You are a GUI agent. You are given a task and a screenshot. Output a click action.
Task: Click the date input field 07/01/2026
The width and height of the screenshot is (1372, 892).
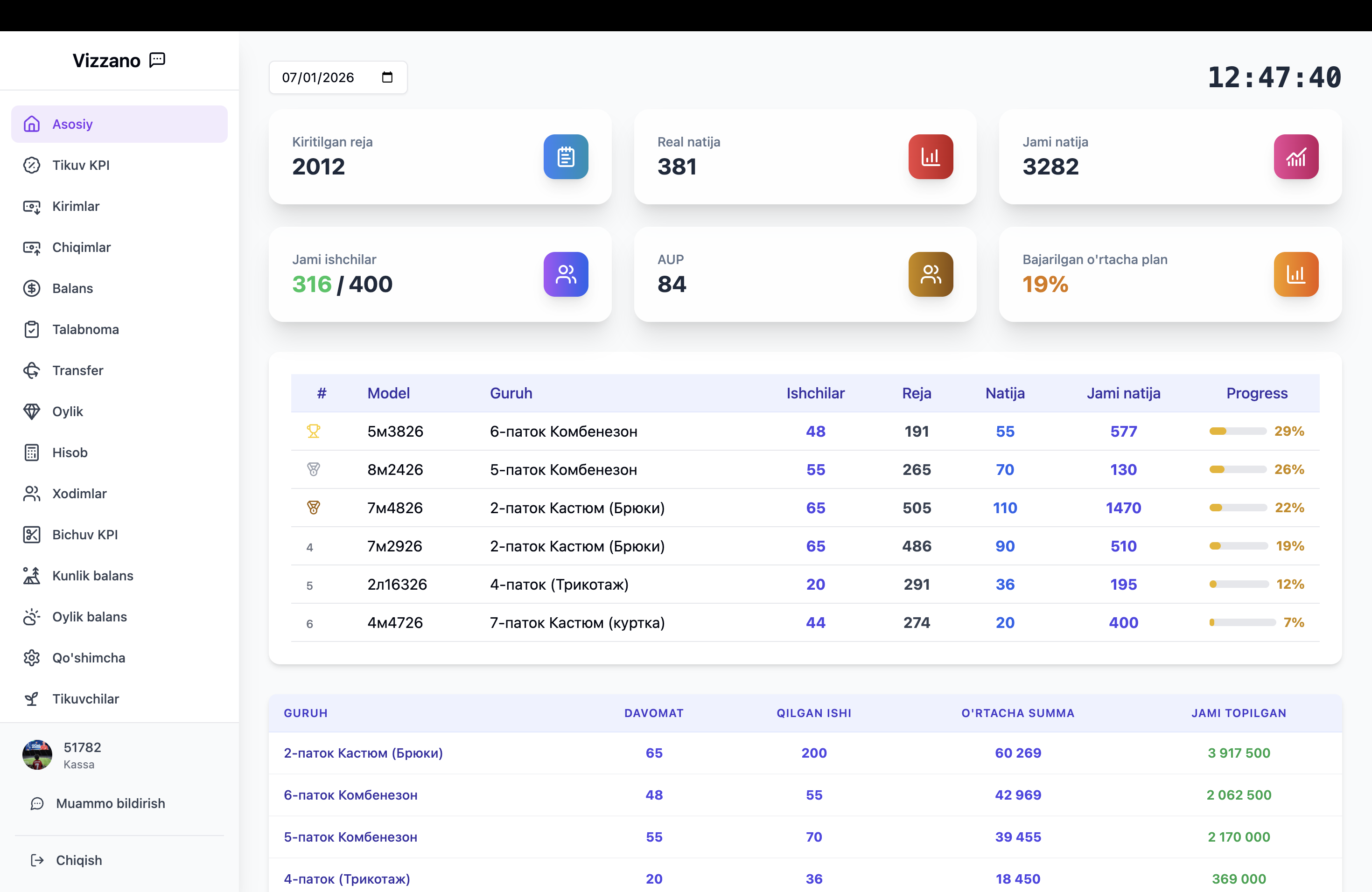pyautogui.click(x=318, y=77)
